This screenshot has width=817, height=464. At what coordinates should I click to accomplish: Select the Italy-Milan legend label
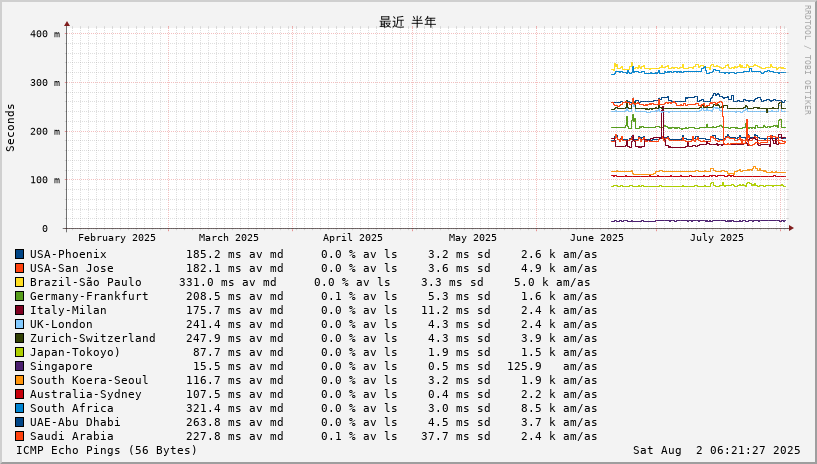click(x=68, y=310)
